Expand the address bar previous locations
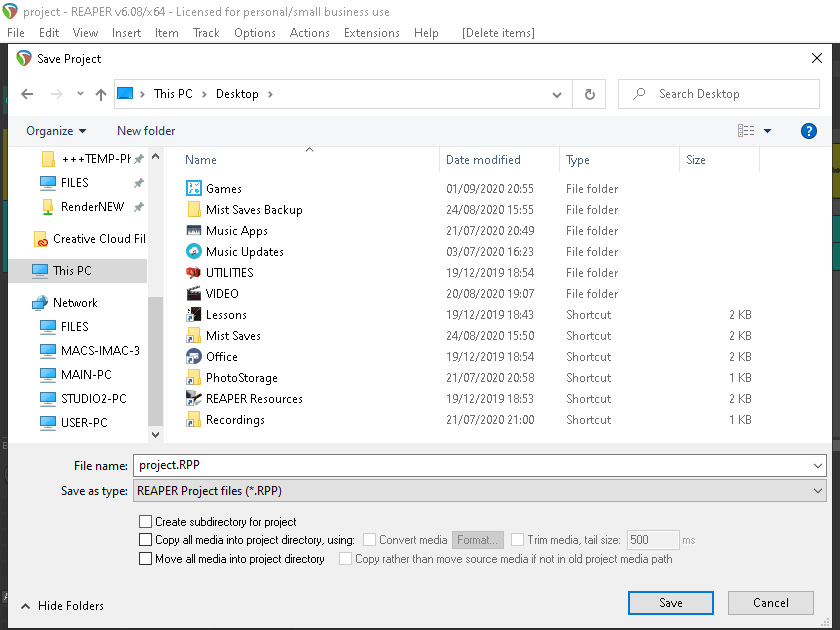The image size is (840, 630). [557, 95]
